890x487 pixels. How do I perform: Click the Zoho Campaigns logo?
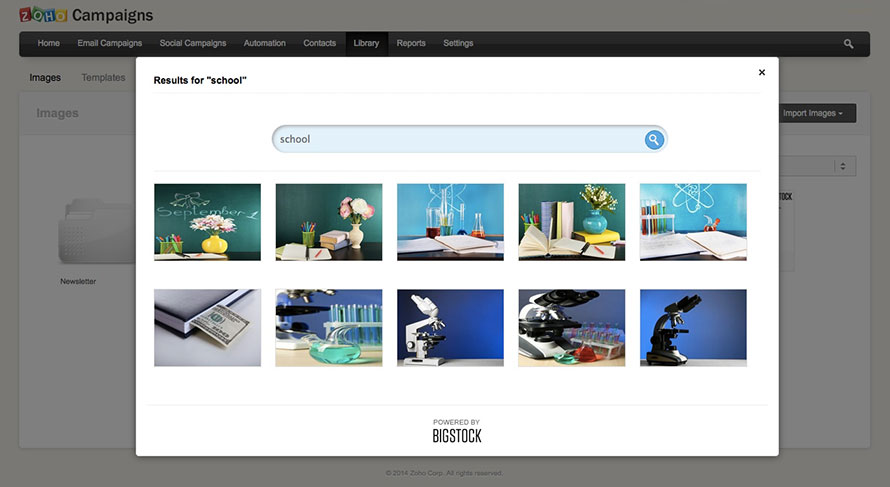(86, 15)
